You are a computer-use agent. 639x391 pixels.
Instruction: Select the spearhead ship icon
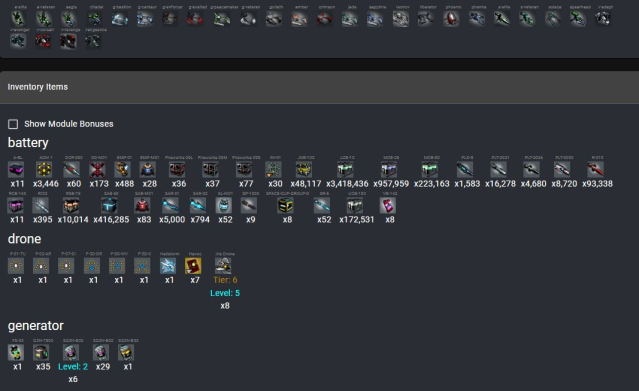[x=577, y=18]
